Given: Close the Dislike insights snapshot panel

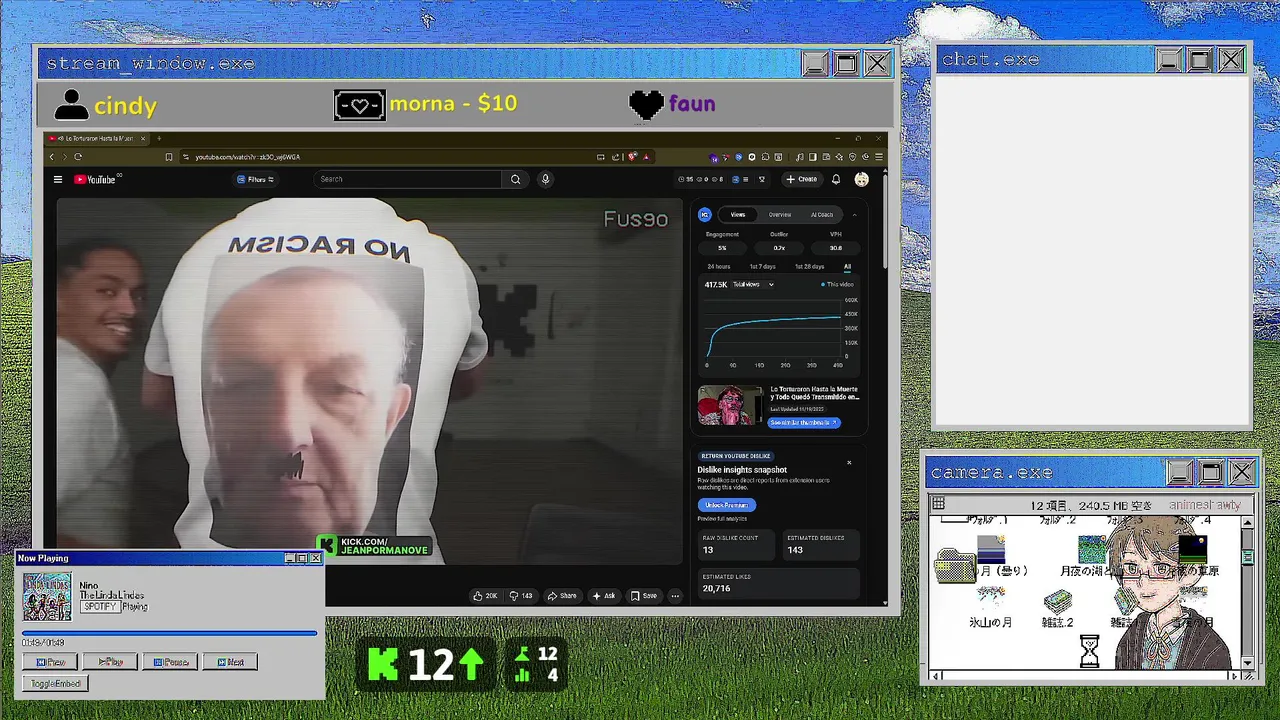Looking at the screenshot, I should tap(849, 462).
